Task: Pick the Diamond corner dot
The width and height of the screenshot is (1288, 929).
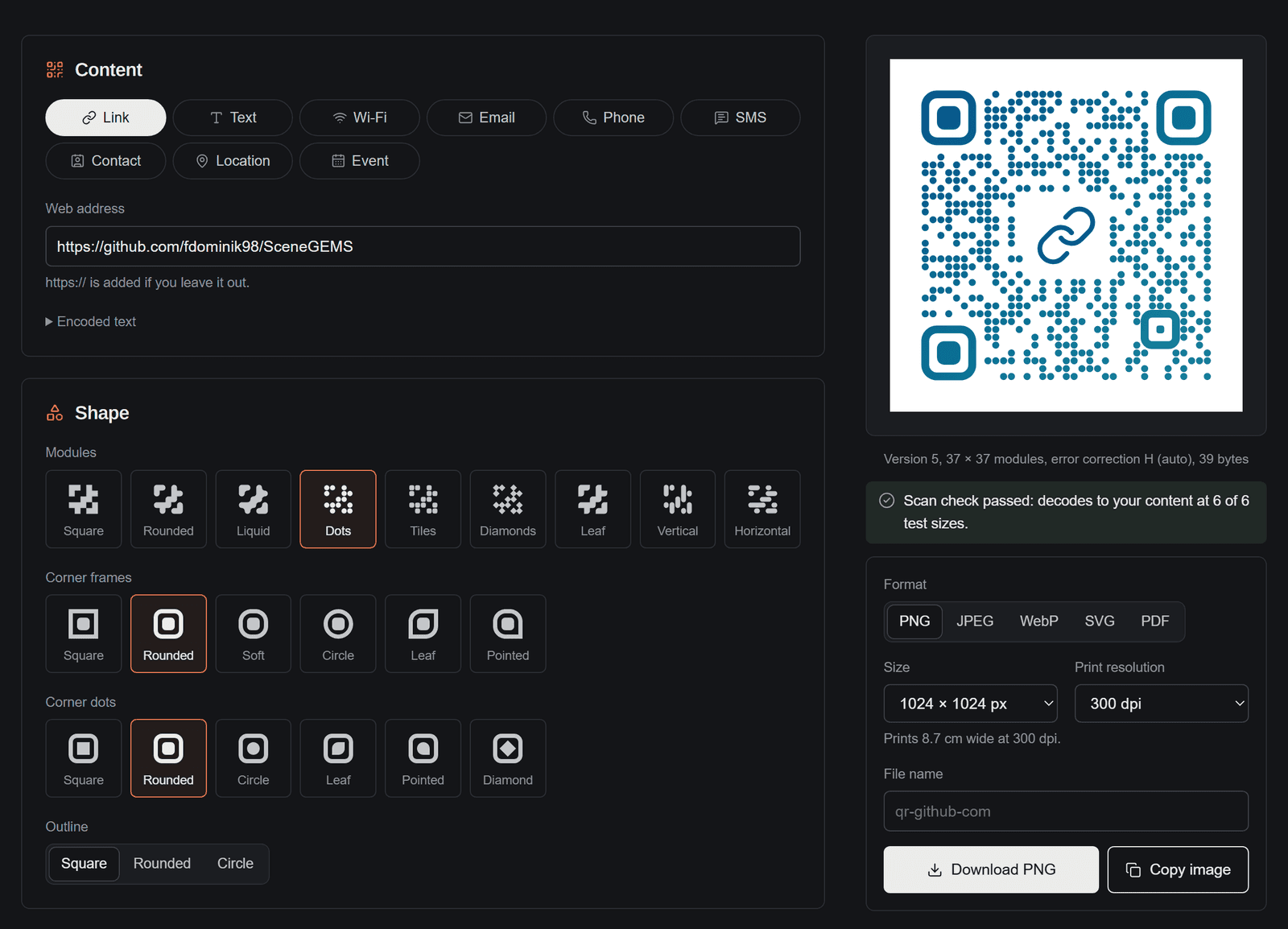Action: [x=508, y=758]
